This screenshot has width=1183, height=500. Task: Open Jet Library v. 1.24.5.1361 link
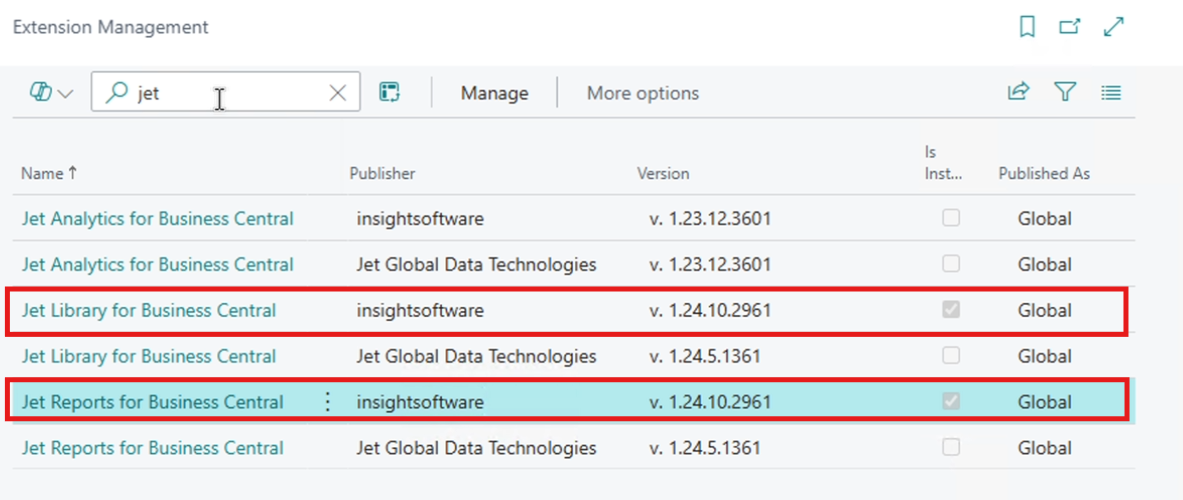149,356
